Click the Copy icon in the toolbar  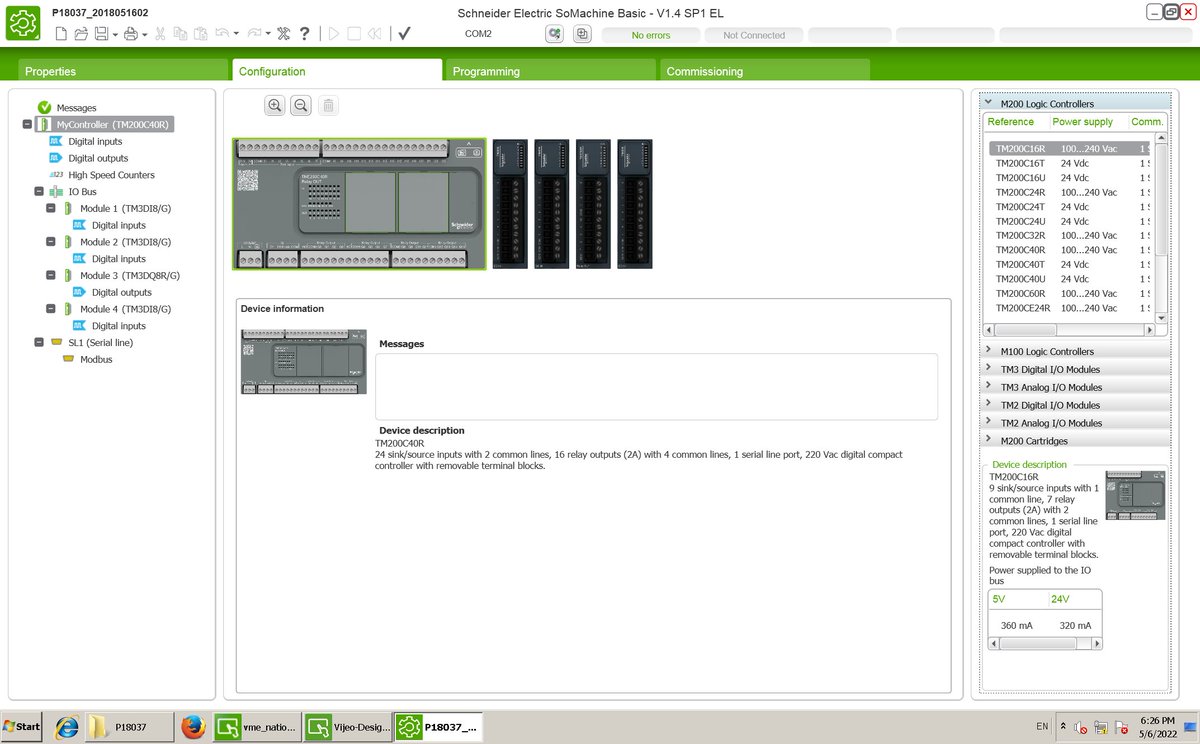180,34
